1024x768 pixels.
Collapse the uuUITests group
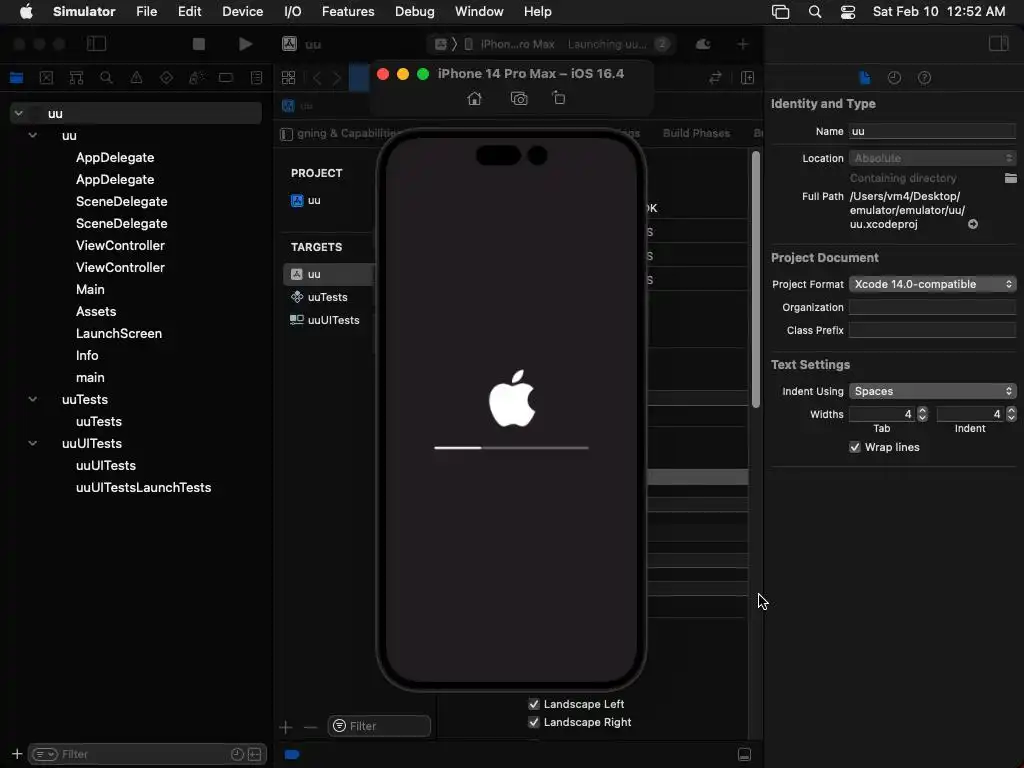pyautogui.click(x=33, y=443)
